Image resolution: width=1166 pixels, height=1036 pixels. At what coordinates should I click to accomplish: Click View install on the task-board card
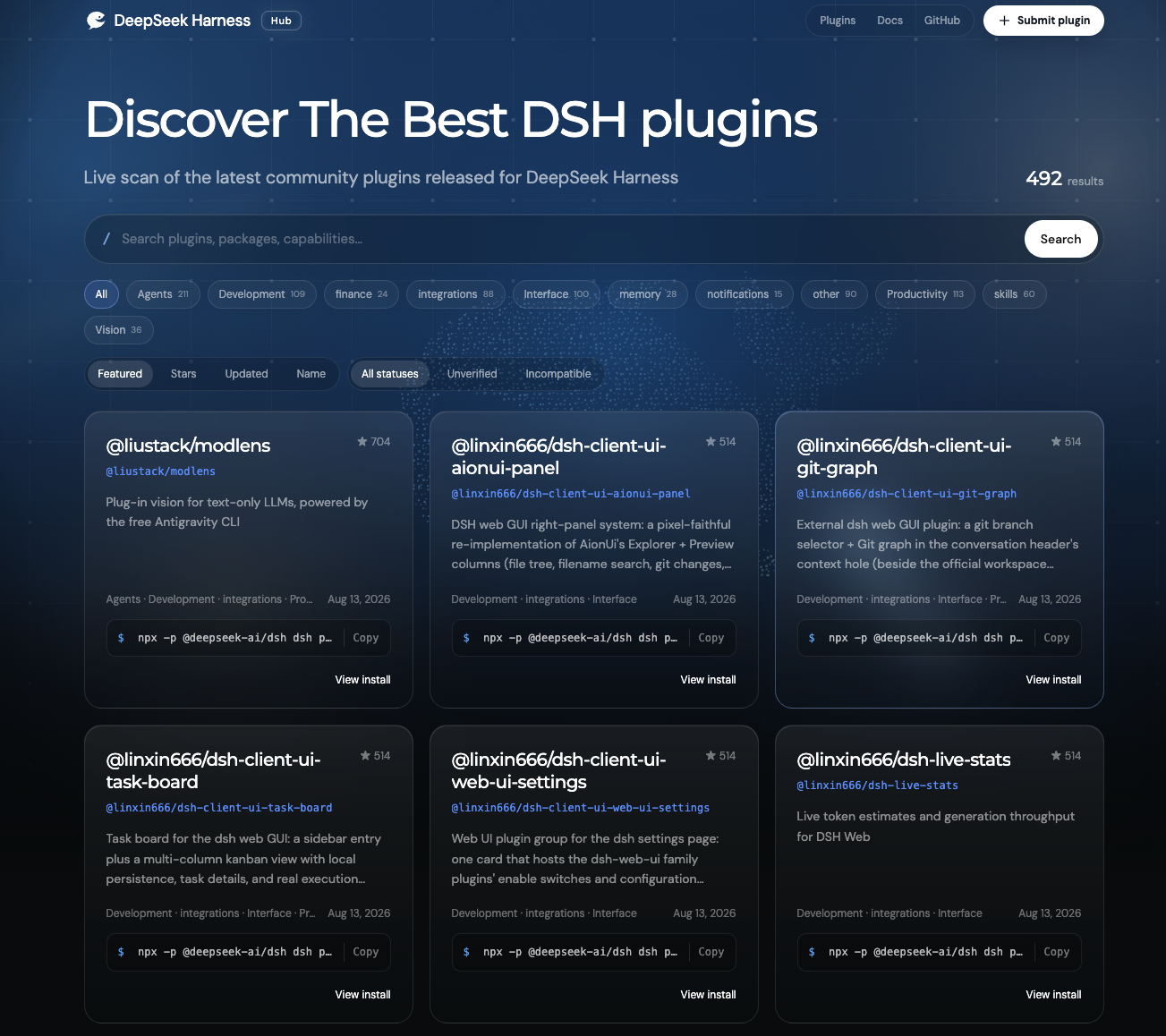pos(362,994)
